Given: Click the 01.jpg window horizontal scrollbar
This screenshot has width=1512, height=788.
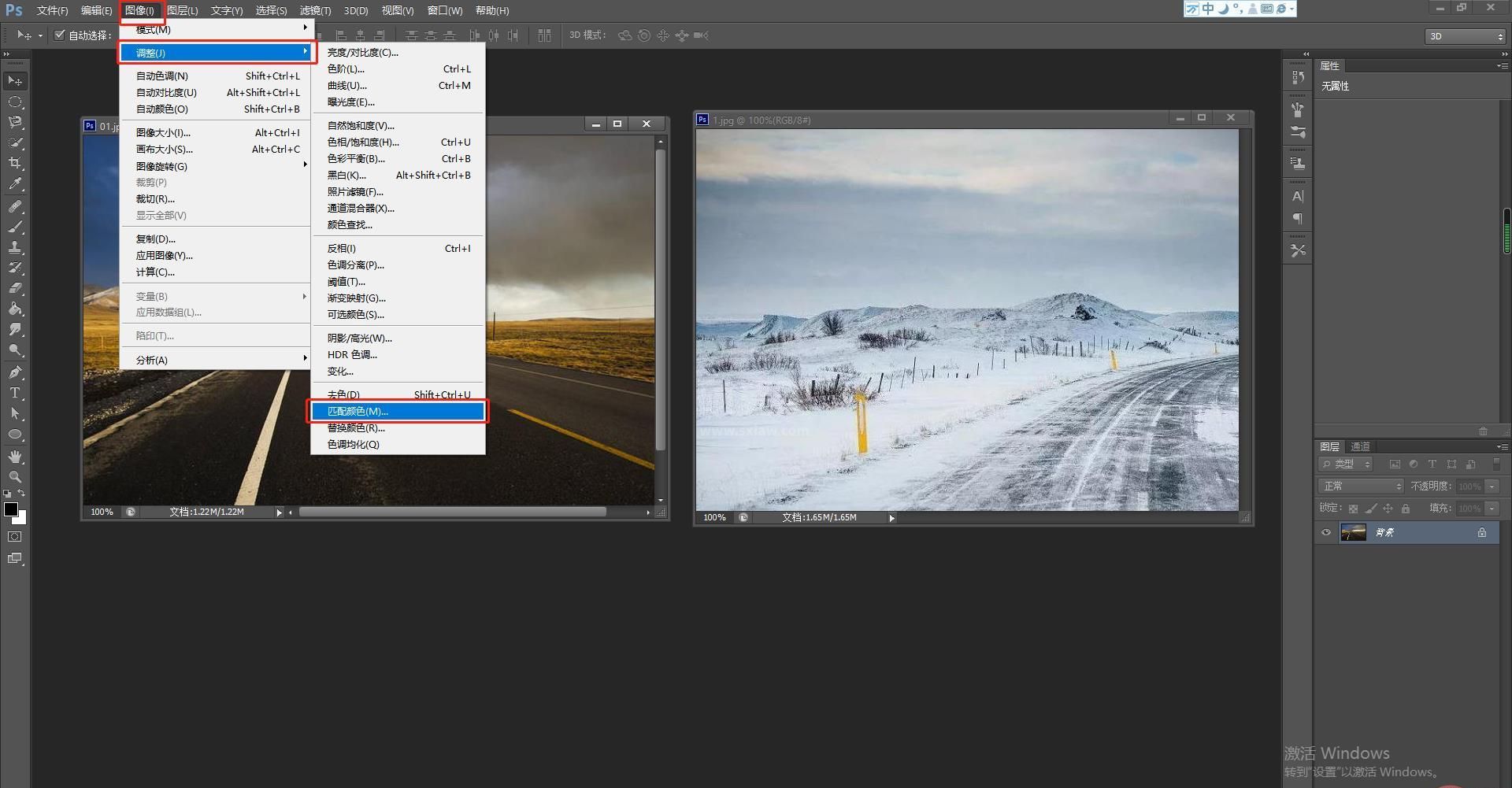Looking at the screenshot, I should point(452,512).
